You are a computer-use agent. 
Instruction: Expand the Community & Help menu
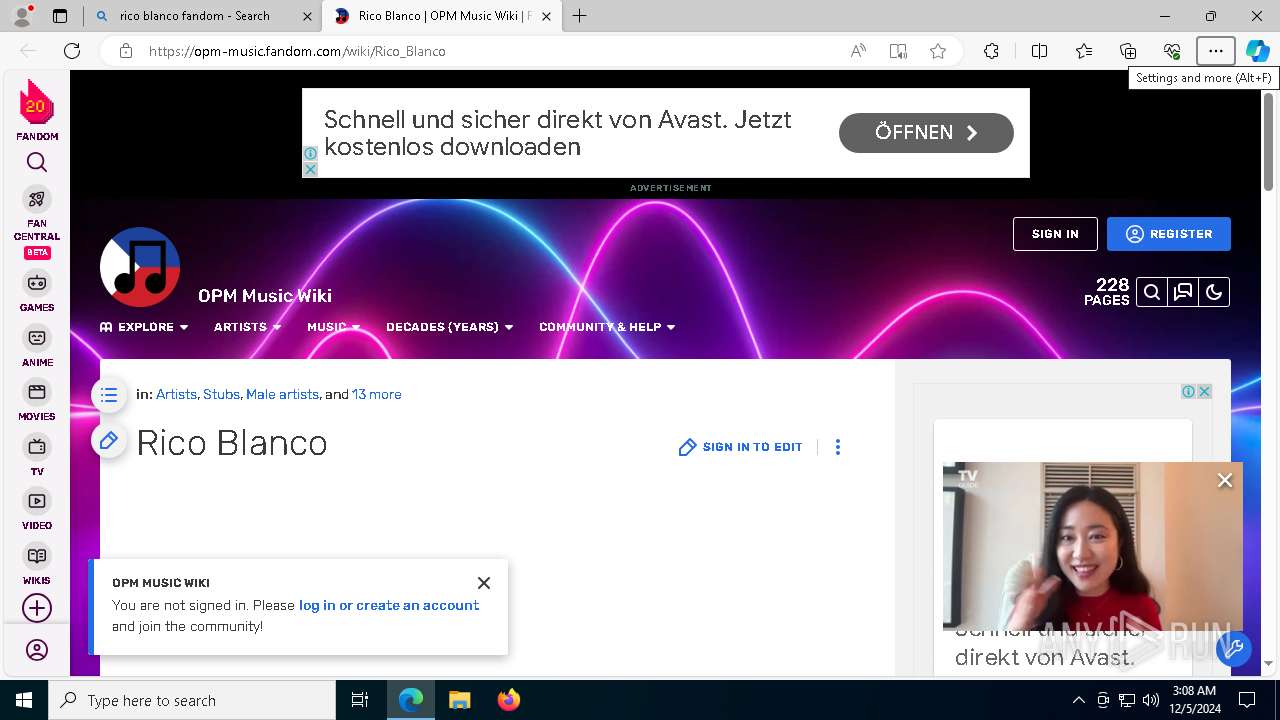(x=607, y=327)
